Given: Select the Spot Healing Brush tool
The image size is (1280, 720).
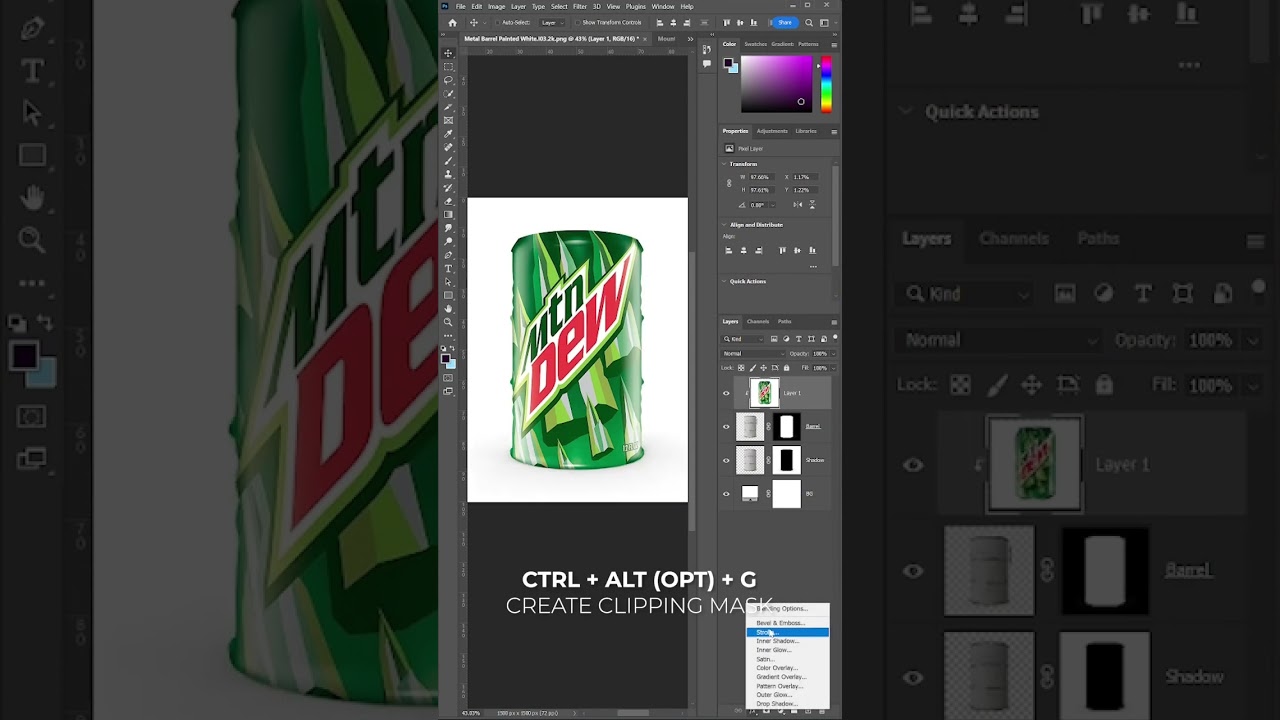Looking at the screenshot, I should [x=448, y=147].
